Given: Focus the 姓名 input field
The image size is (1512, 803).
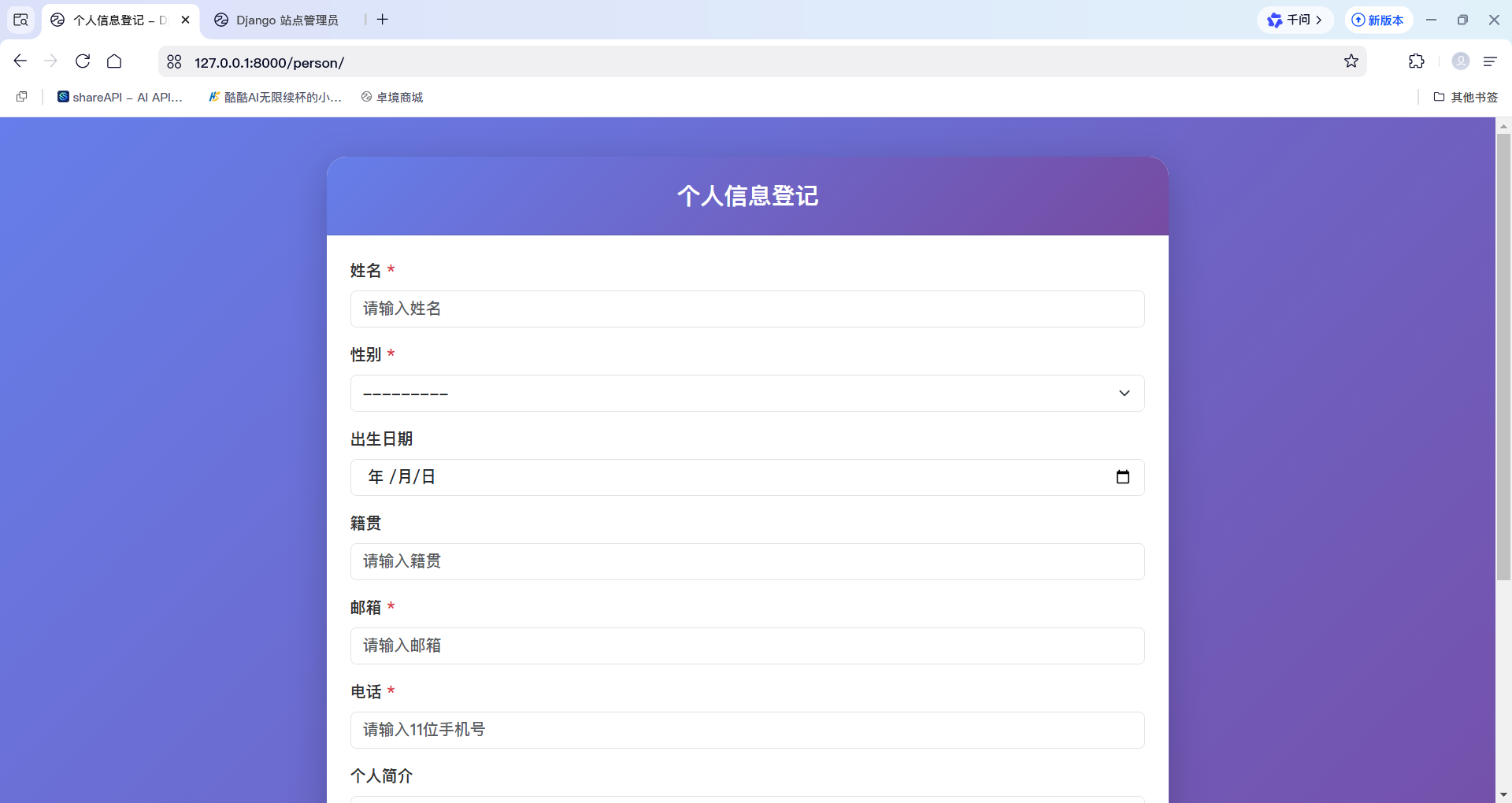Looking at the screenshot, I should point(747,309).
